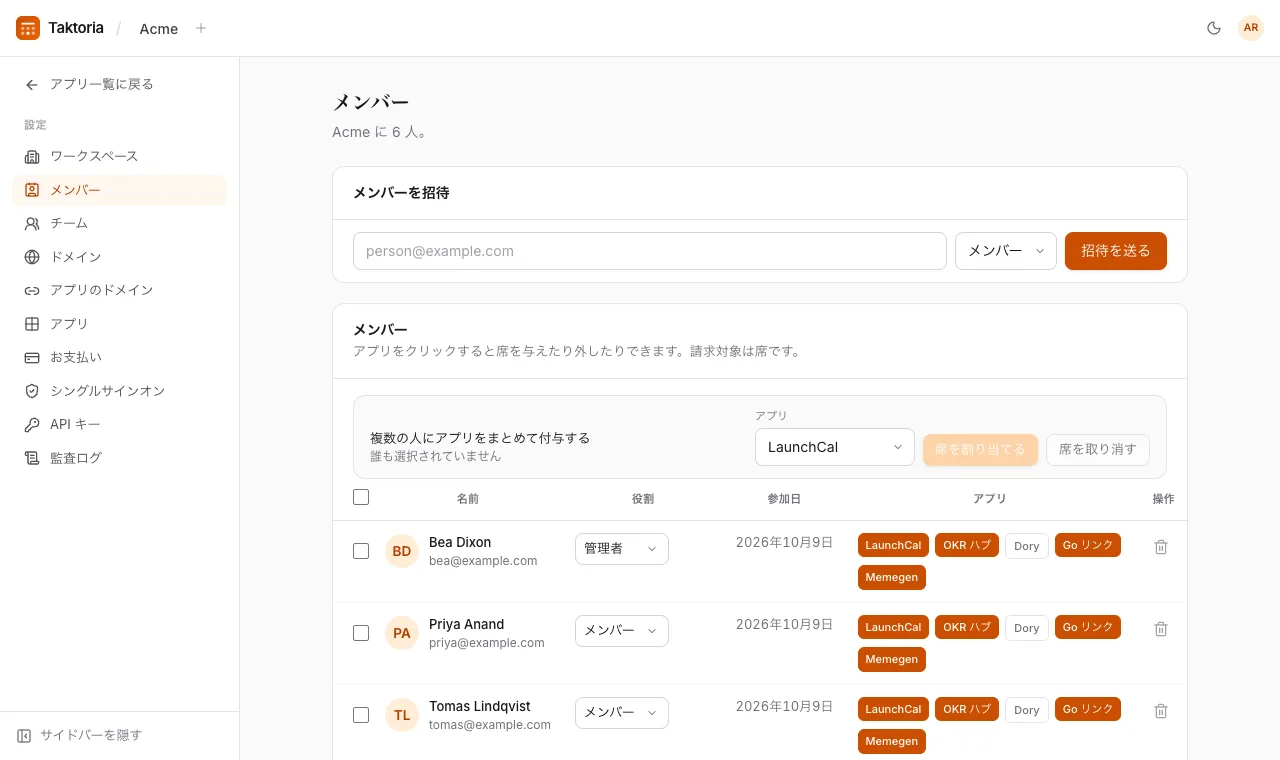Toggle Bea Dixon's Dory seat
Viewport: 1280px width, 760px height.
point(1027,545)
